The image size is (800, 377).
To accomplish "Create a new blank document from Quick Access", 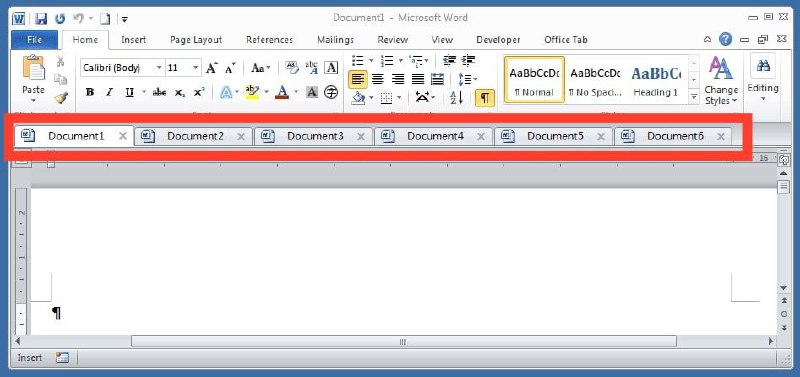I will 105,19.
